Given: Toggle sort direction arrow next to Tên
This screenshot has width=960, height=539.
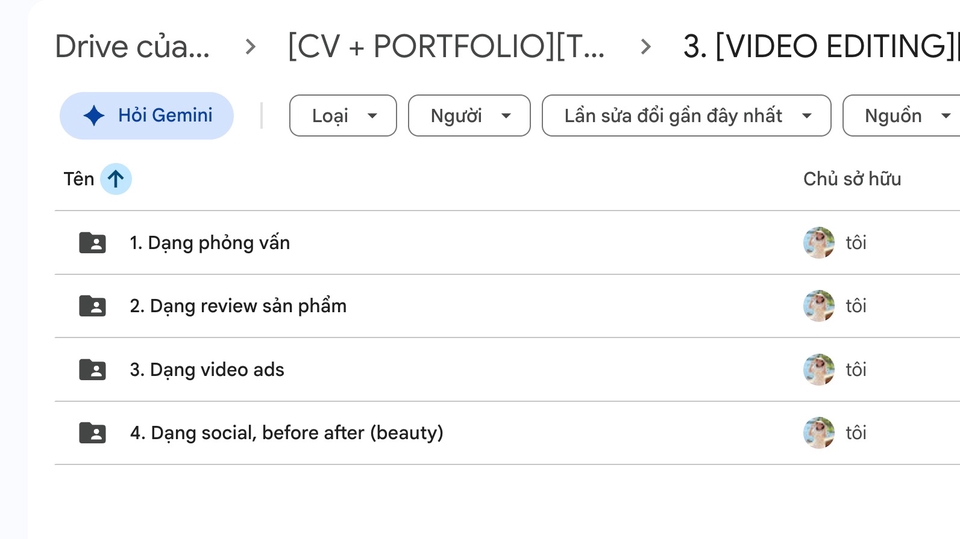Looking at the screenshot, I should [x=116, y=179].
